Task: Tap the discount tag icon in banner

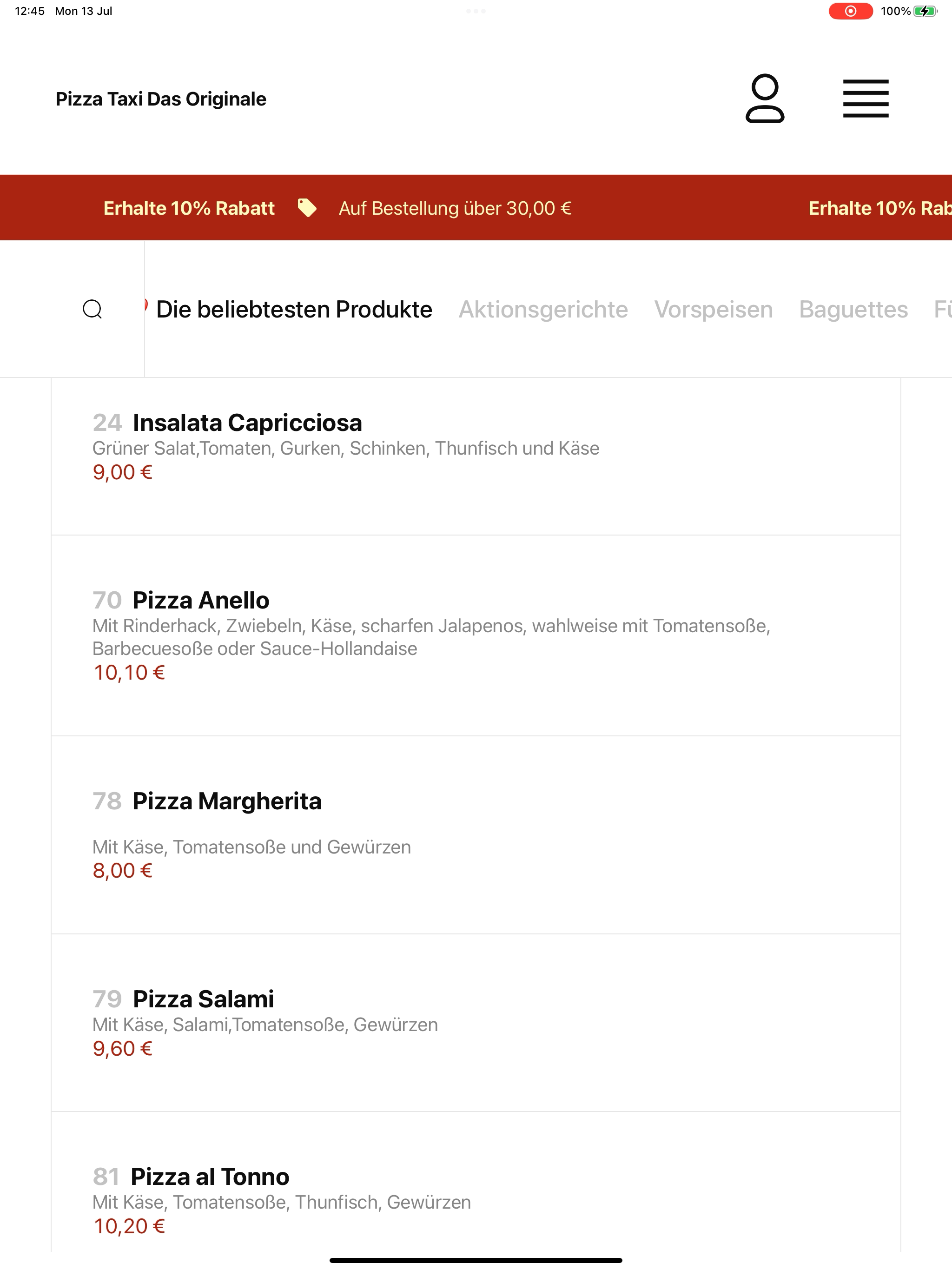Action: point(307,208)
